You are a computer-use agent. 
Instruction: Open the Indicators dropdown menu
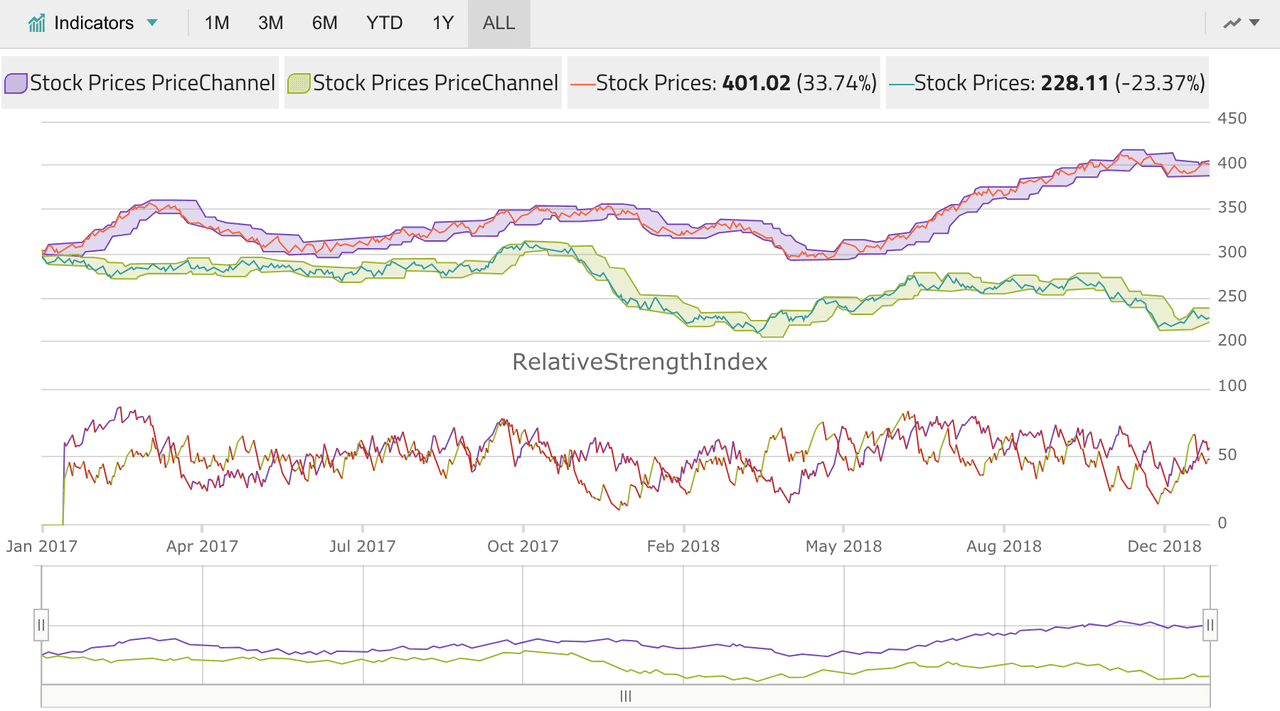[x=93, y=23]
